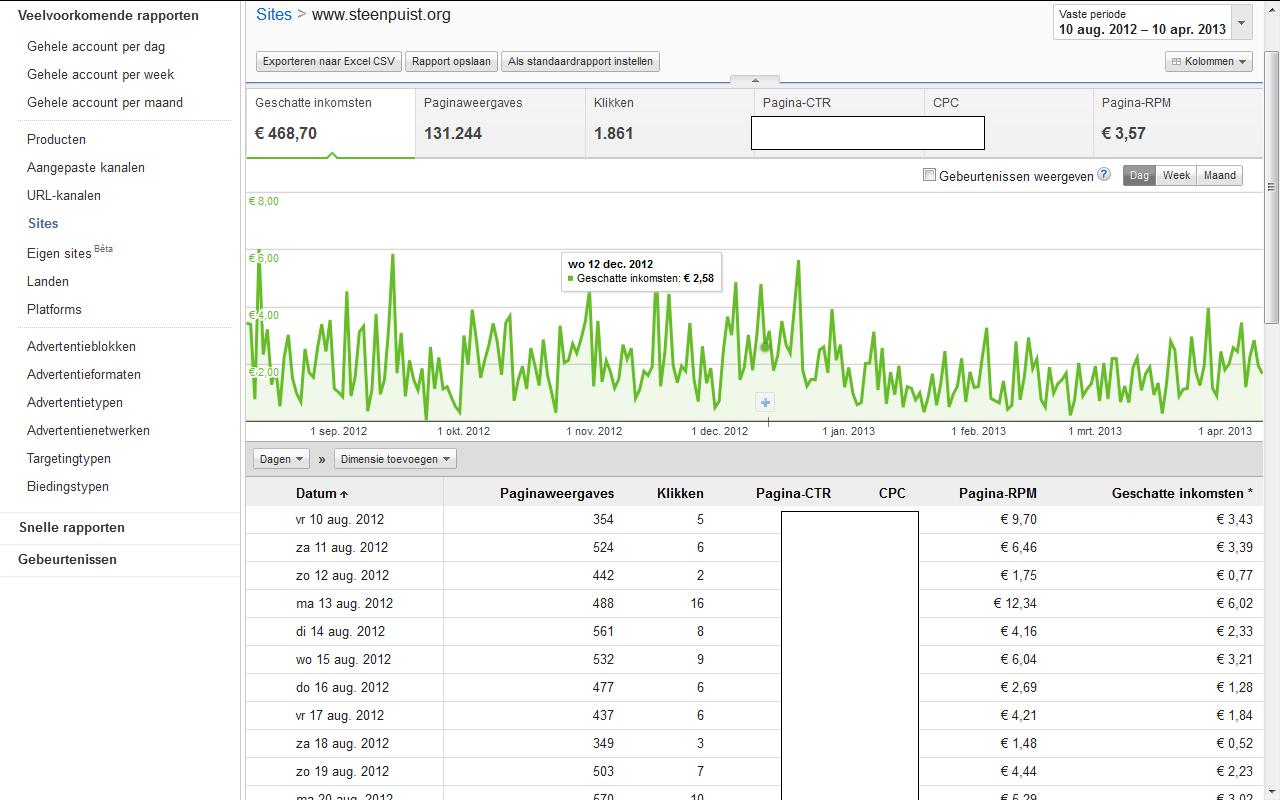Open the Sites breadcrumb link
This screenshot has width=1280, height=800.
click(274, 14)
